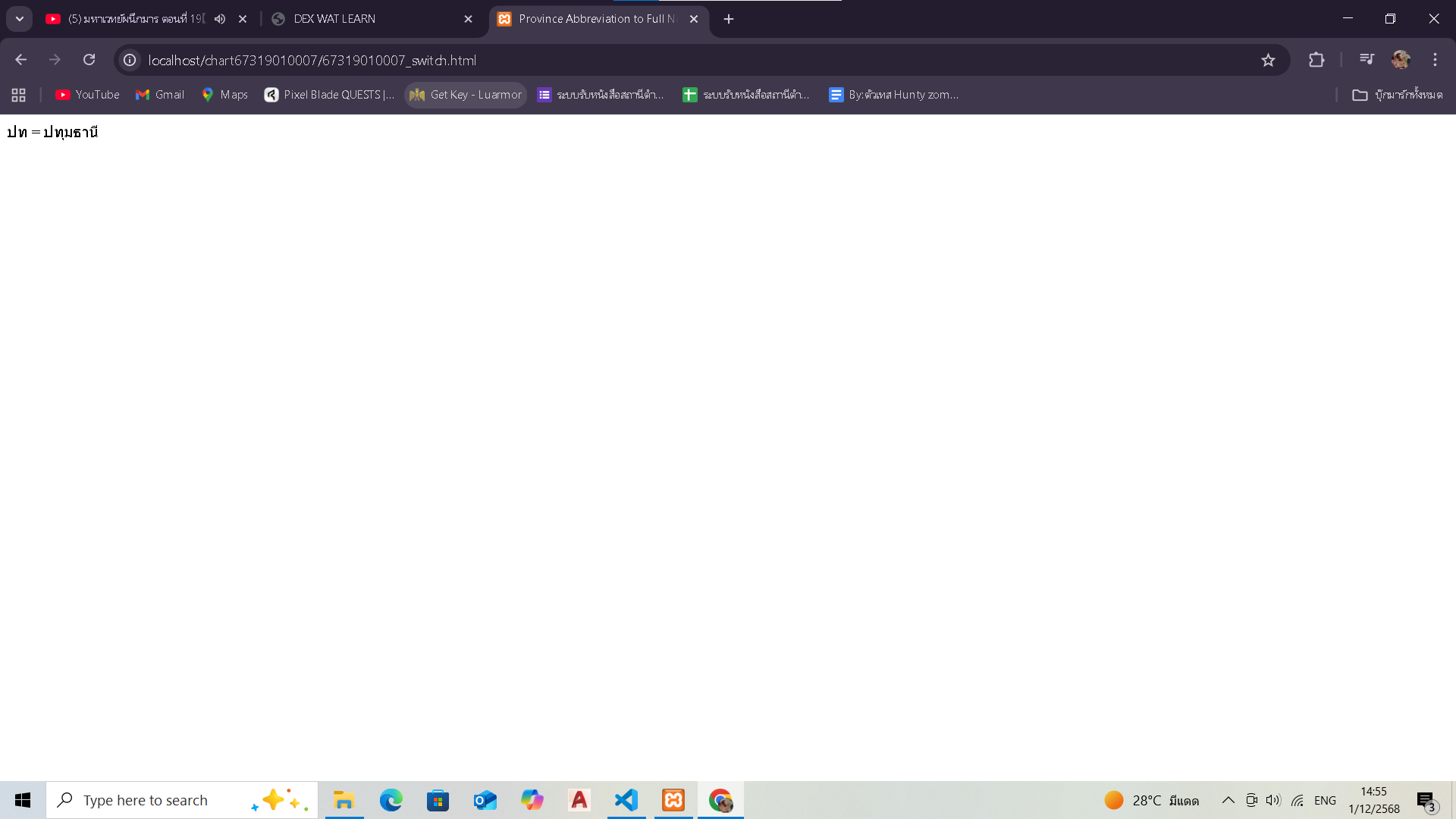Click the address bar URL

click(312, 60)
